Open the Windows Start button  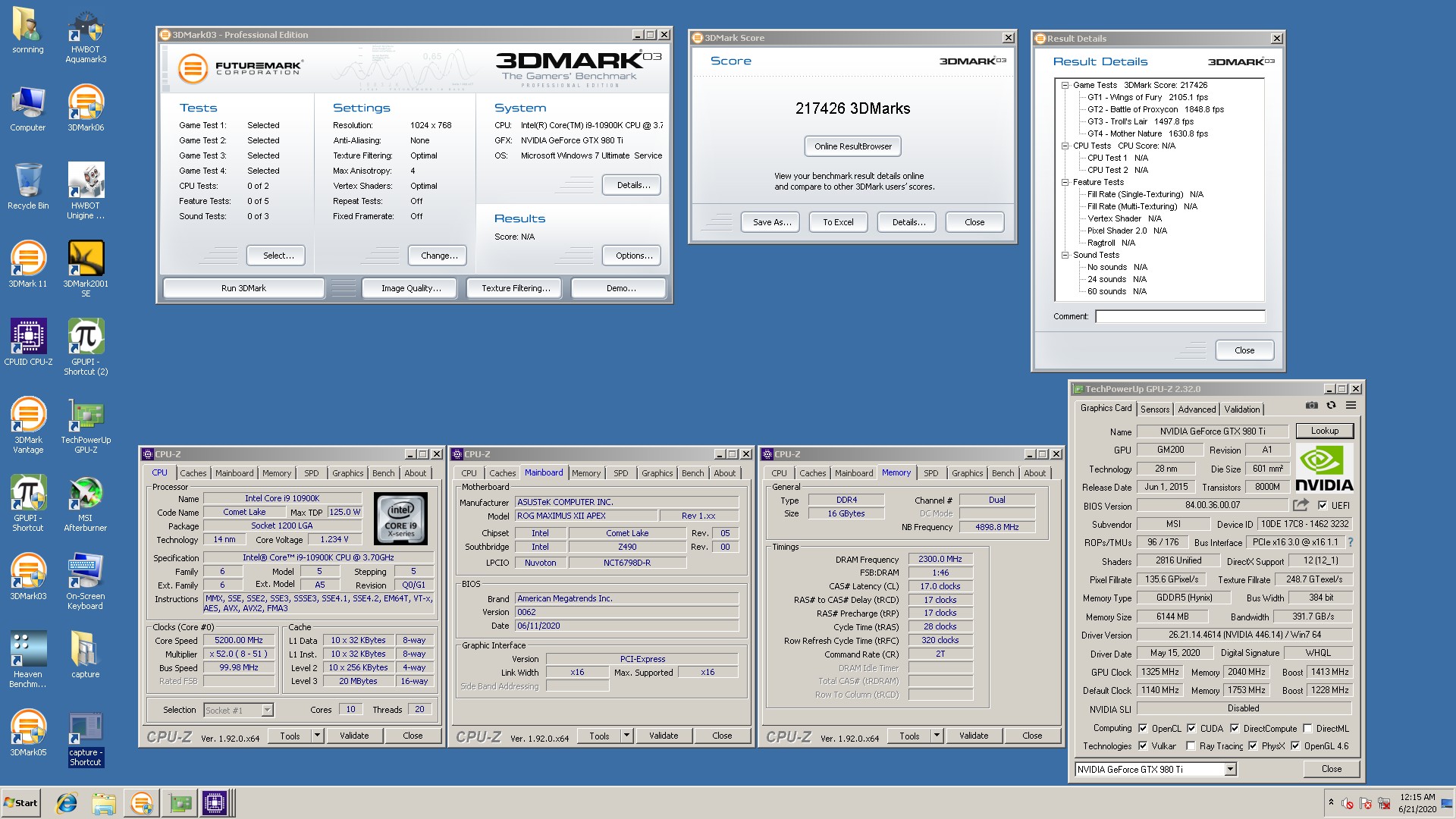(x=21, y=803)
